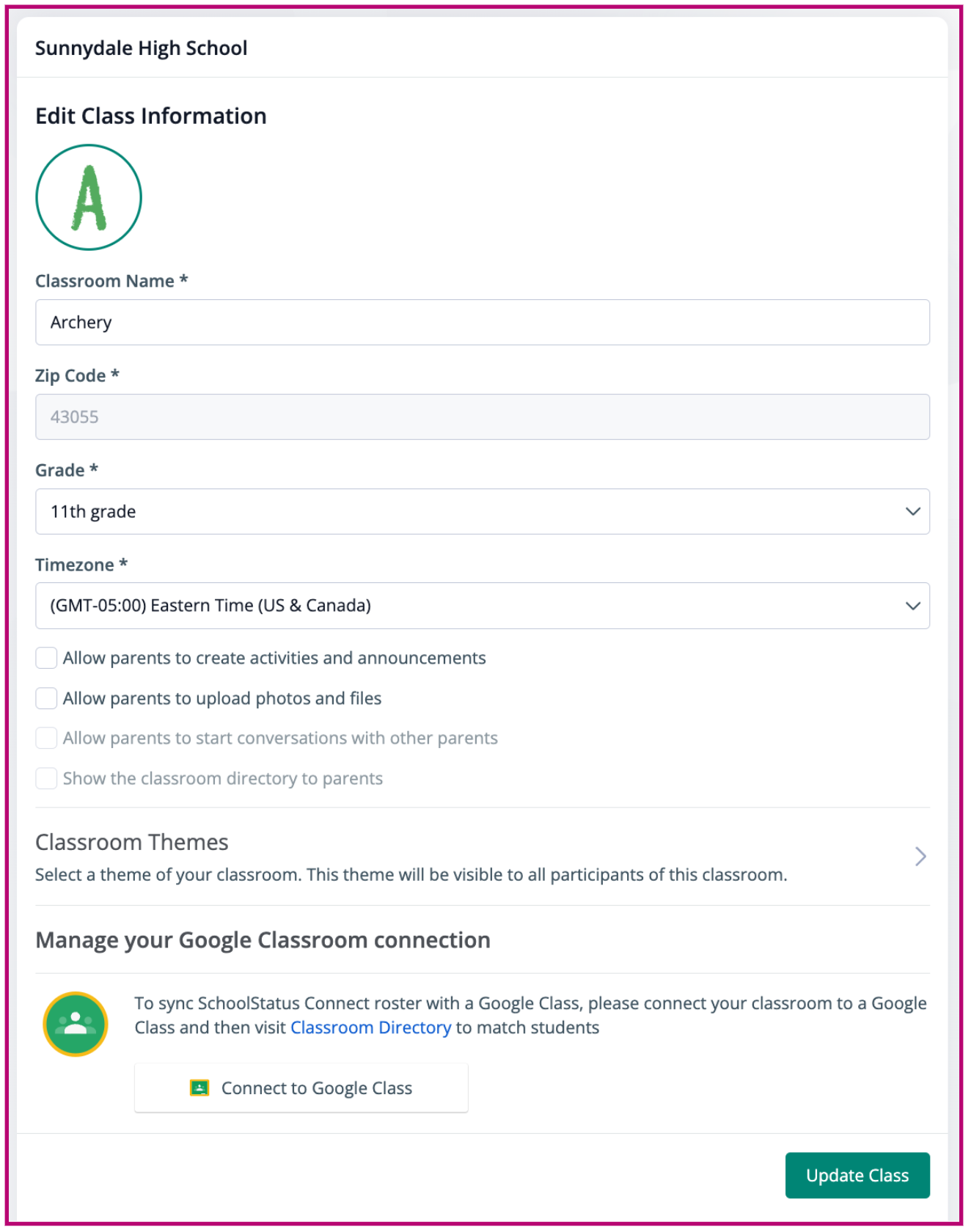Toggle Allow parents to start conversations checkbox

(47, 738)
